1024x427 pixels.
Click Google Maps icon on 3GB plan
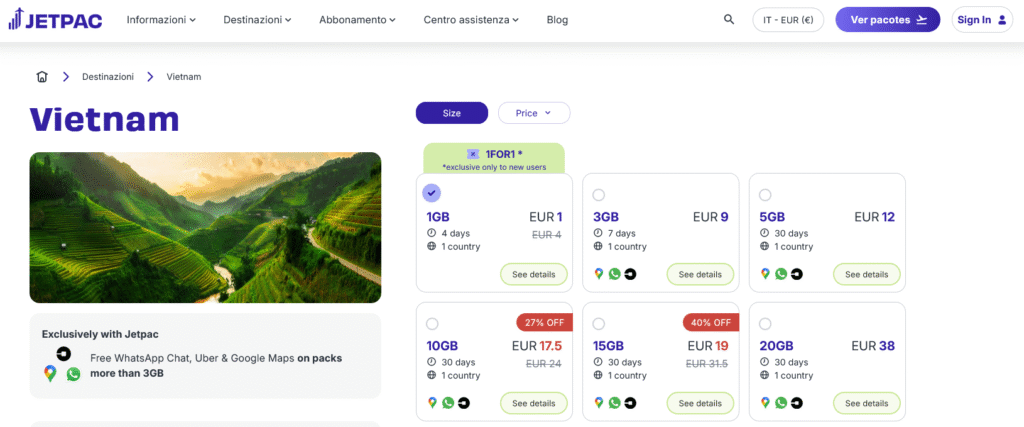tap(598, 274)
